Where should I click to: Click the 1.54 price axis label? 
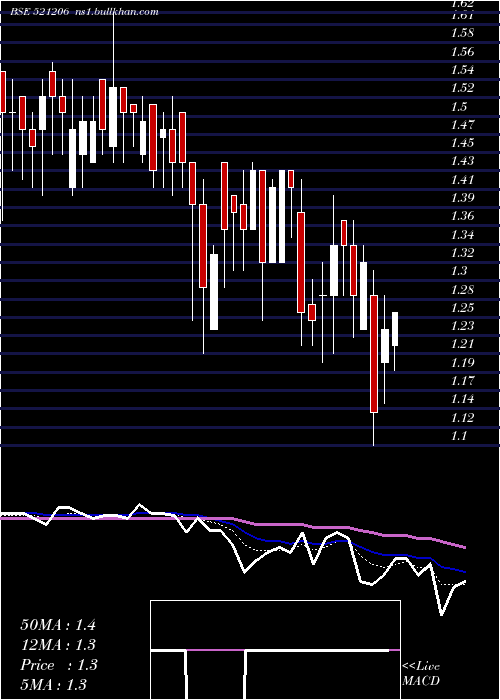(x=462, y=70)
